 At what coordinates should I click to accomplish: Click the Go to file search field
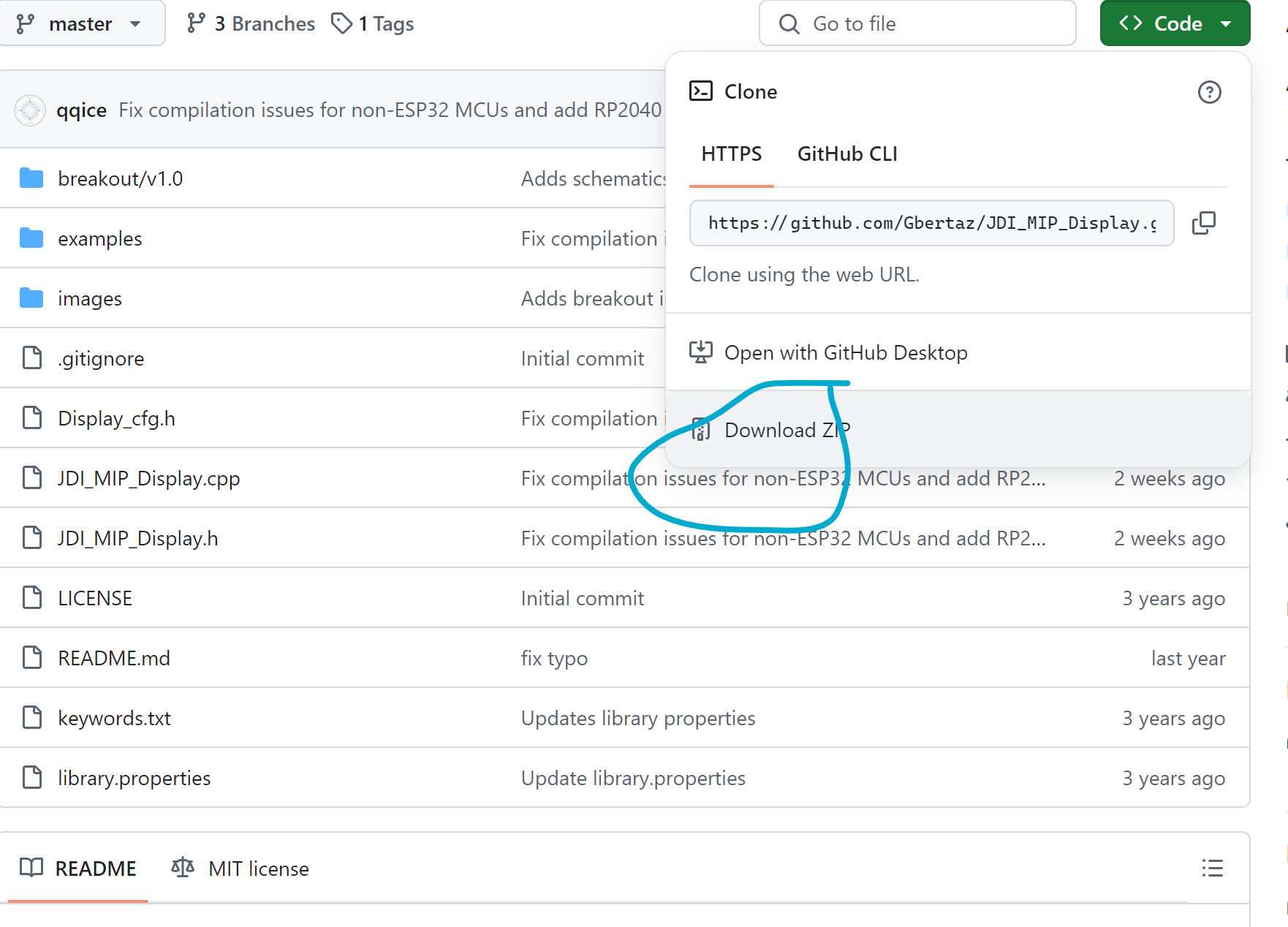click(x=917, y=23)
